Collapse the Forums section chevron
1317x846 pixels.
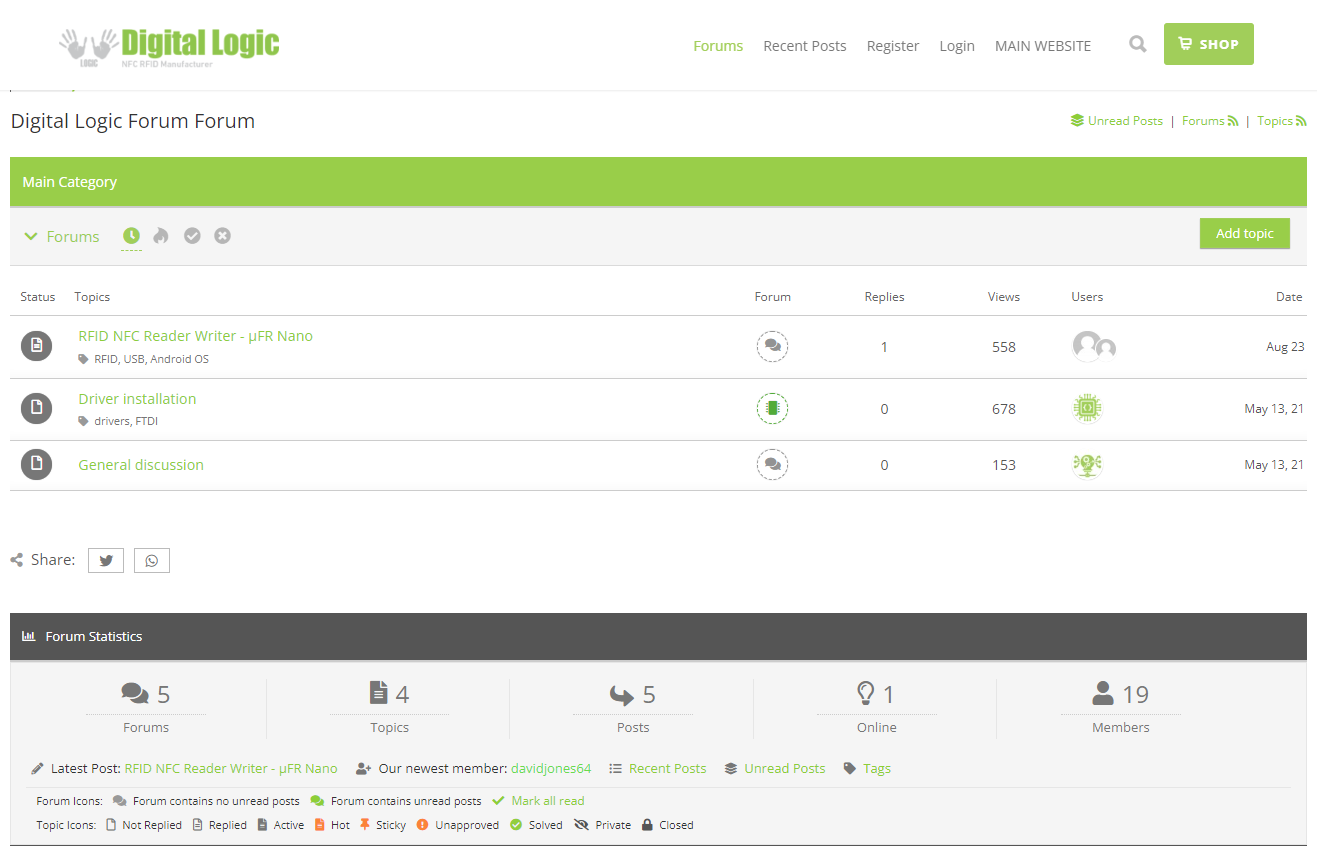coord(31,237)
